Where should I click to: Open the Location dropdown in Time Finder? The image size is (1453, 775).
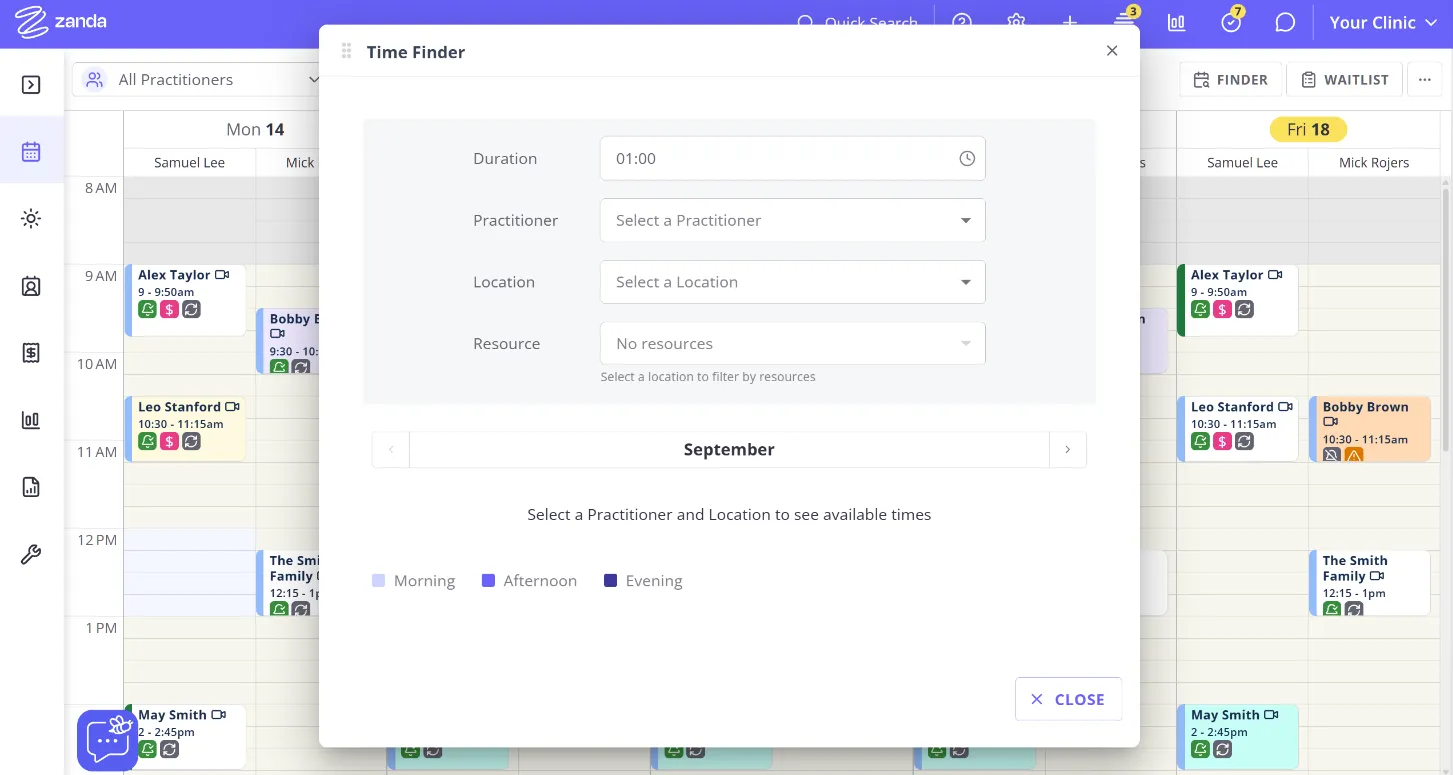click(x=793, y=282)
